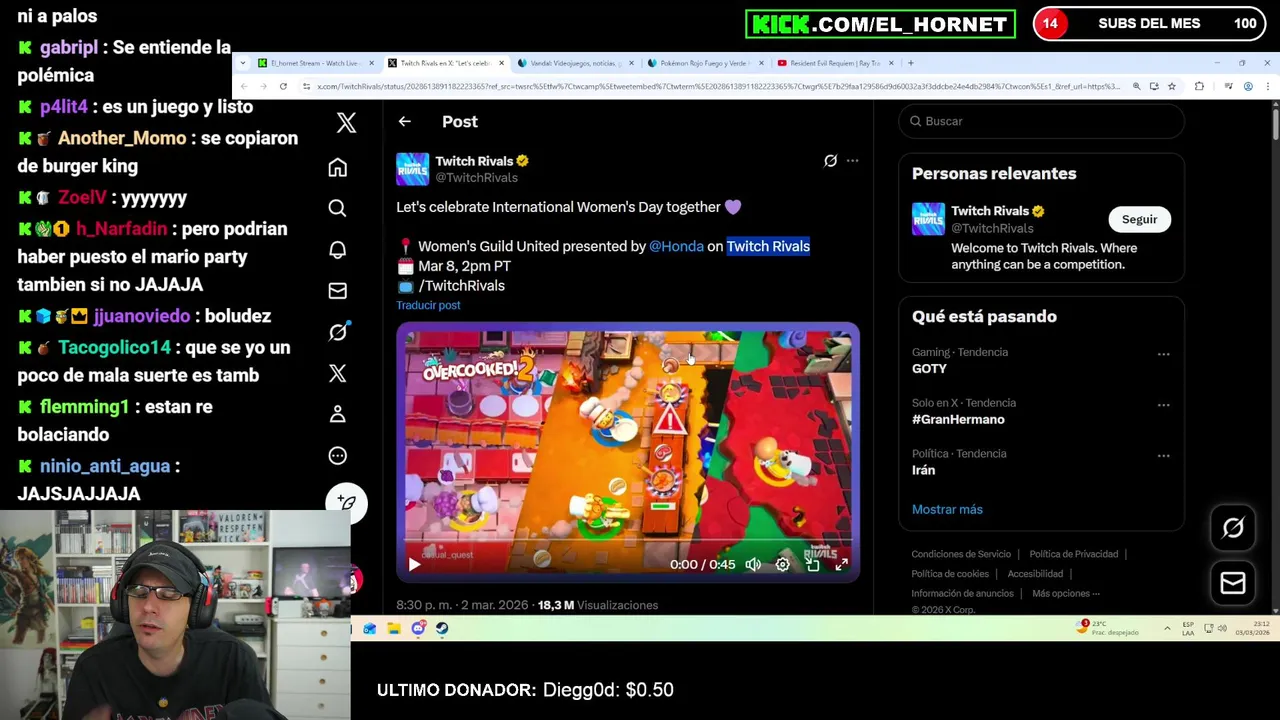
Task: Click the back arrow beside Post
Action: tap(404, 122)
